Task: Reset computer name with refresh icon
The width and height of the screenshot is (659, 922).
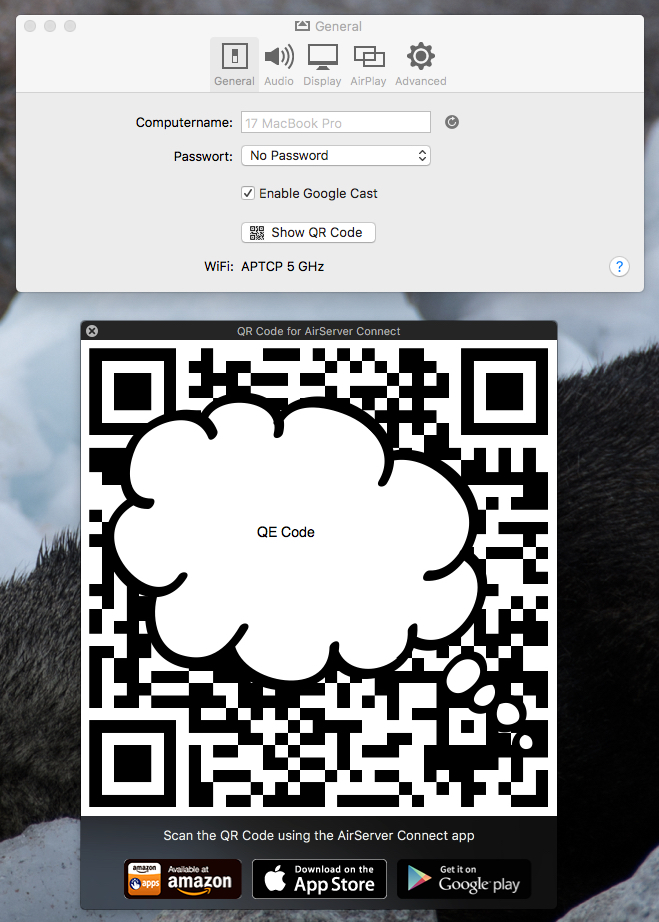Action: [x=451, y=122]
